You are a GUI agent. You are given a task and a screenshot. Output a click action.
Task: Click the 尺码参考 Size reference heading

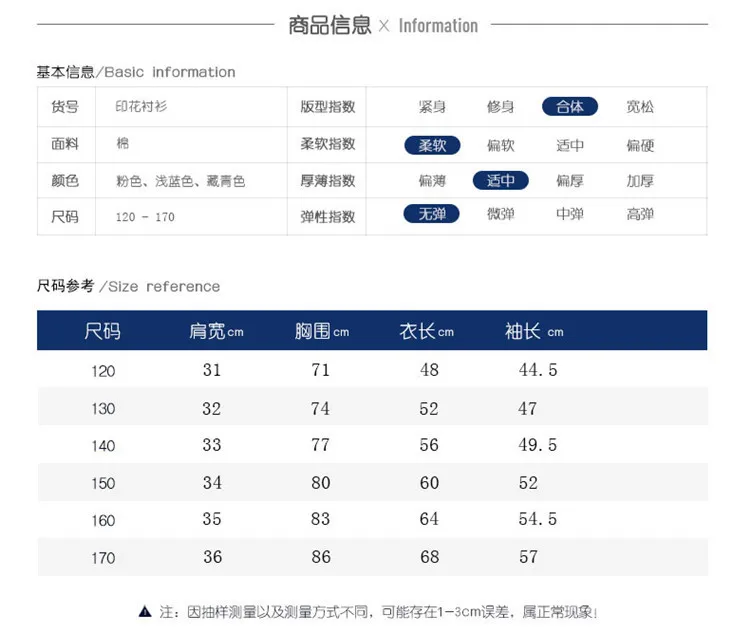128,286
